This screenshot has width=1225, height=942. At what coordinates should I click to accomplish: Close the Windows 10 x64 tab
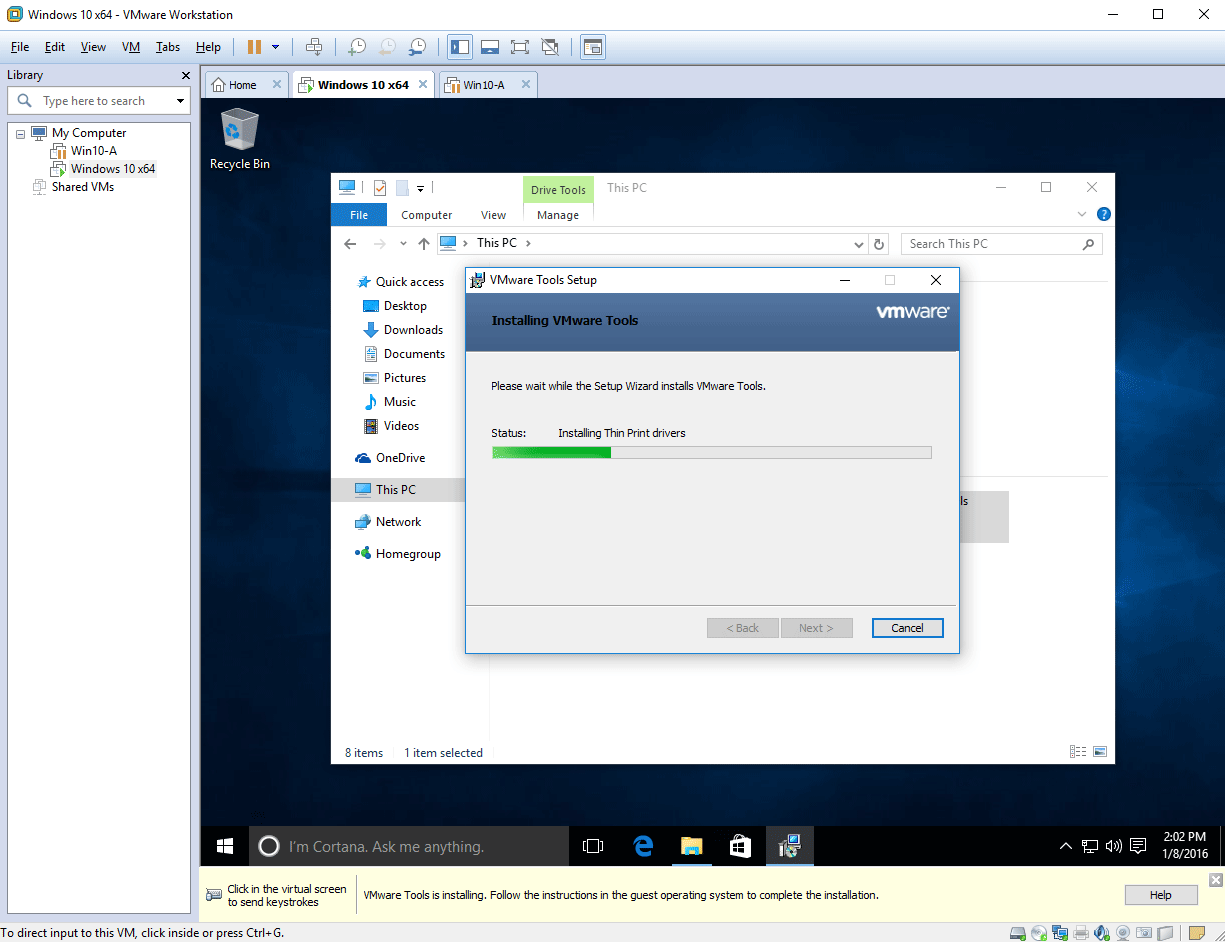(x=423, y=85)
